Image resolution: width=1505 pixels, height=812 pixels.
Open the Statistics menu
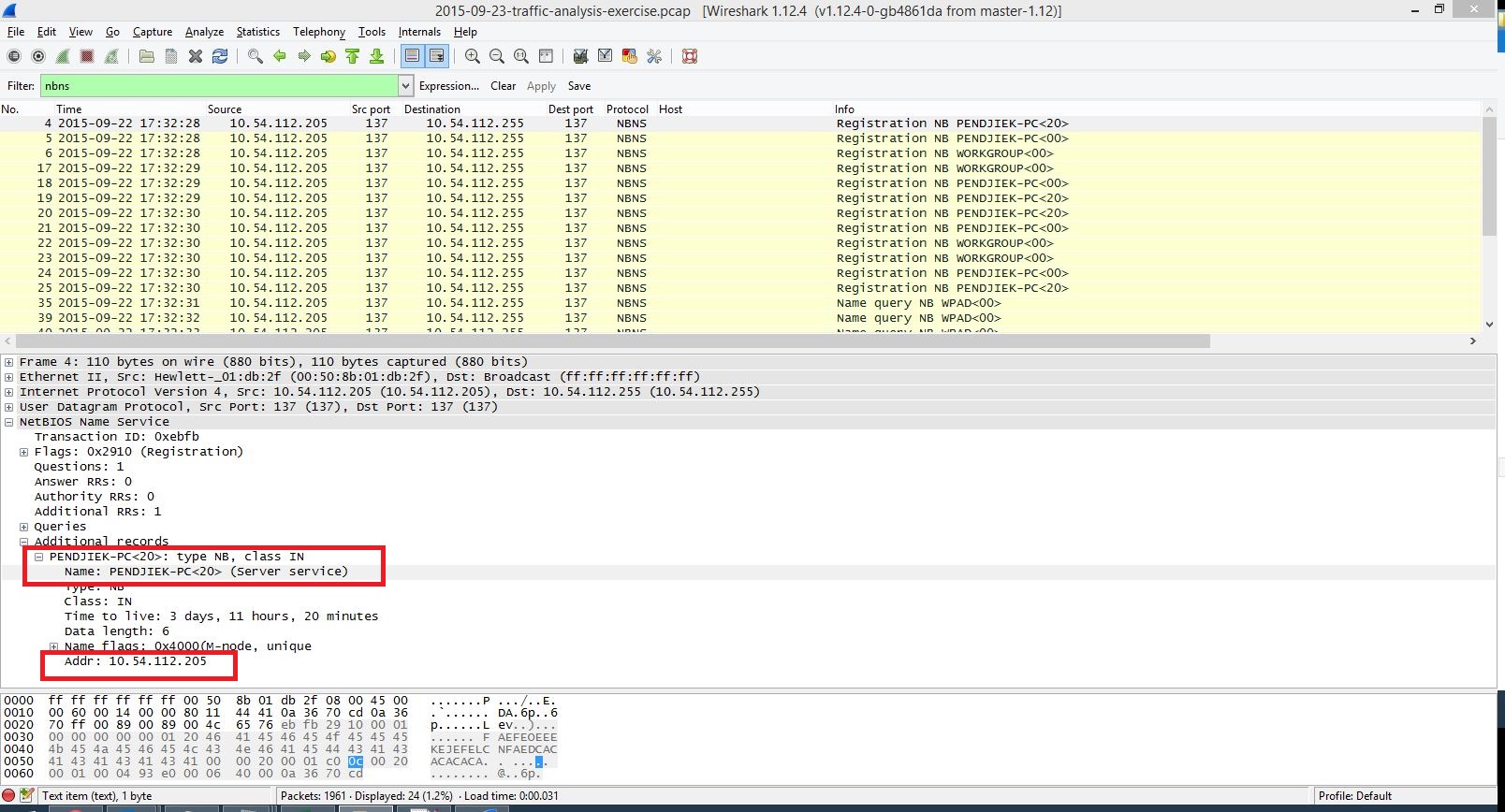pyautogui.click(x=257, y=32)
